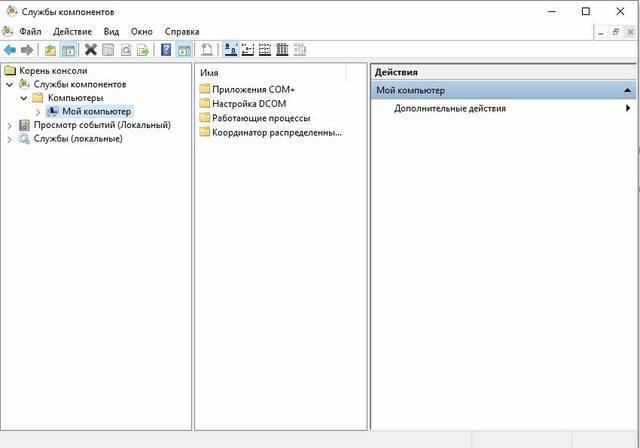Click the Refresh toolbar icon
Viewport: 640px width, 448px height.
pyautogui.click(x=126, y=50)
